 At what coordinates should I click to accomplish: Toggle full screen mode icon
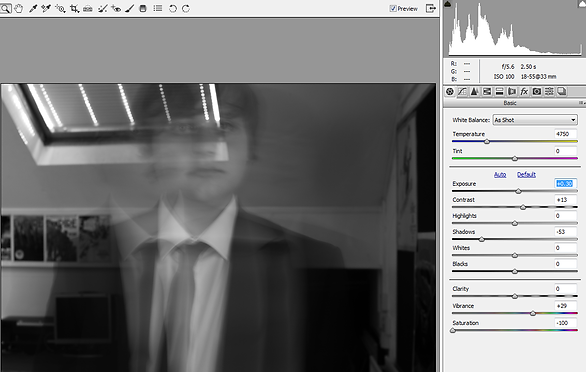coord(431,8)
